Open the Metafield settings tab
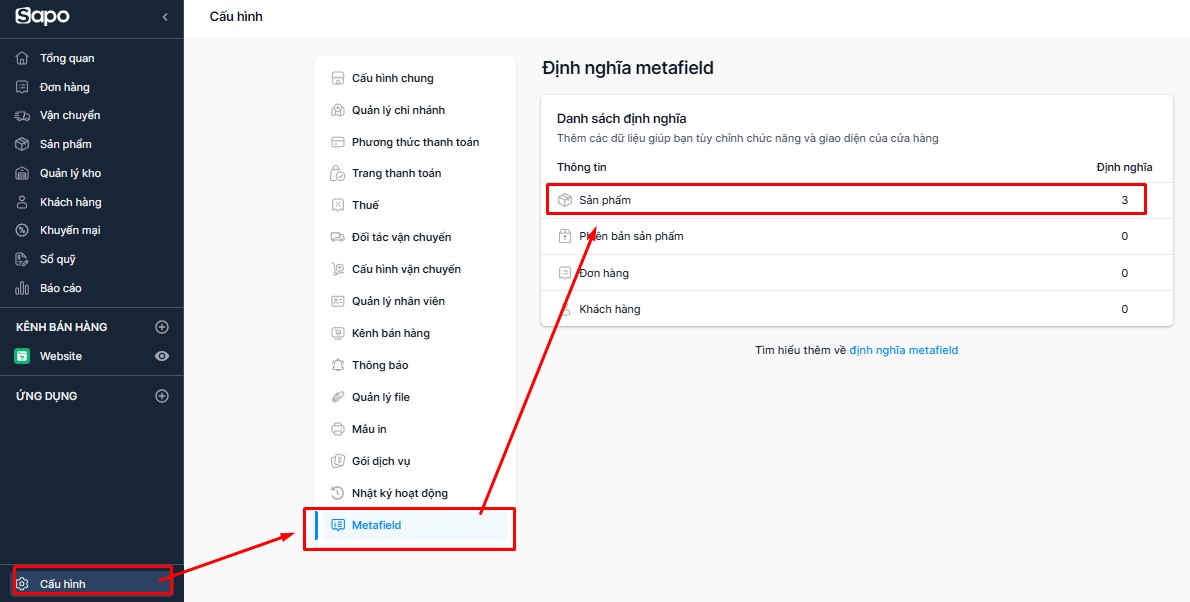The image size is (1190, 602). pyautogui.click(x=415, y=525)
